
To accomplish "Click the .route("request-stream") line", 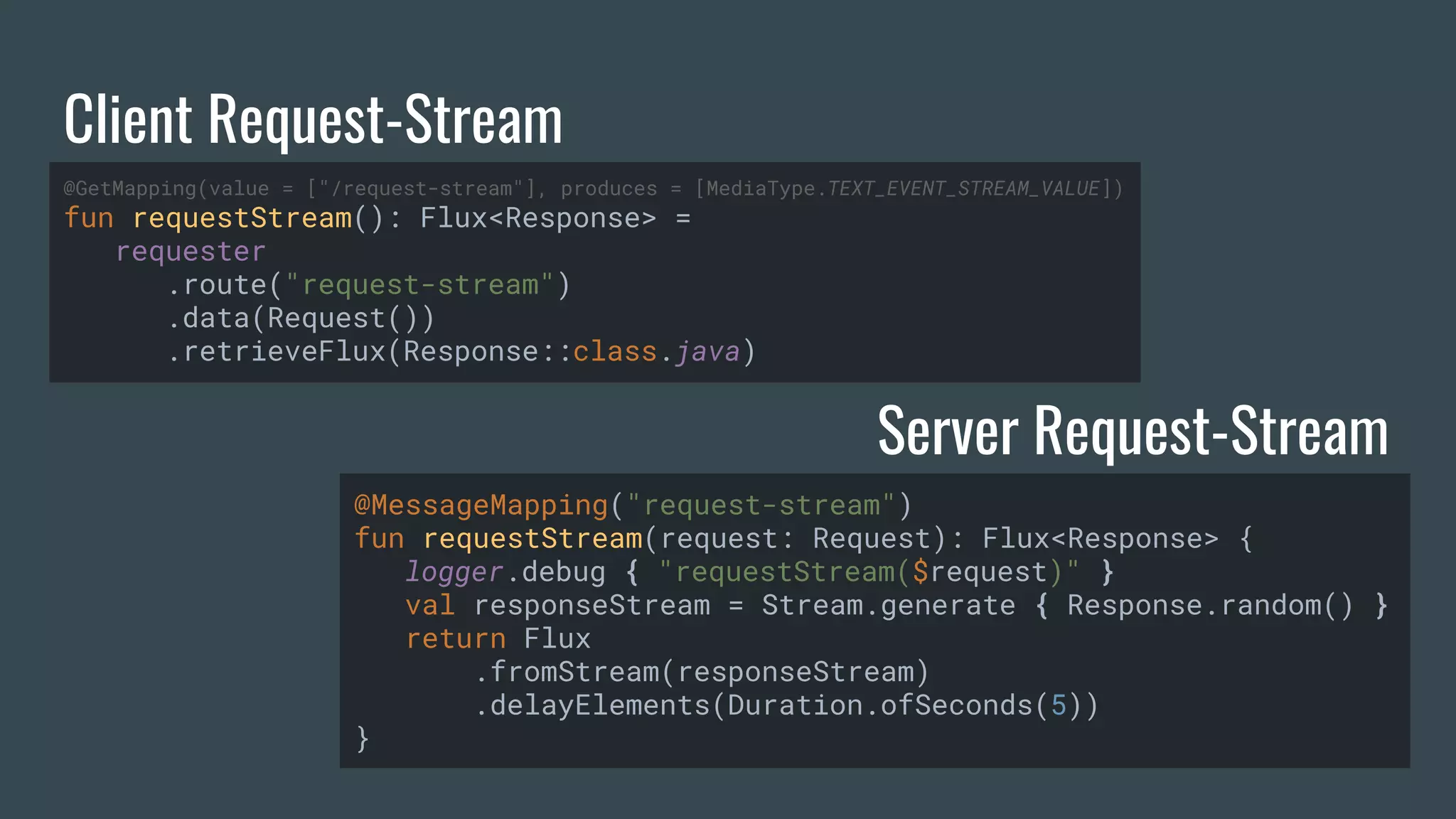I will click(x=369, y=285).
